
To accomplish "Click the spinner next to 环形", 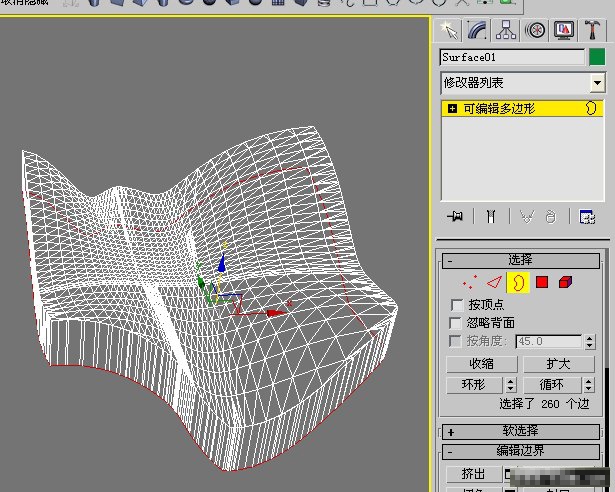I will coord(510,385).
